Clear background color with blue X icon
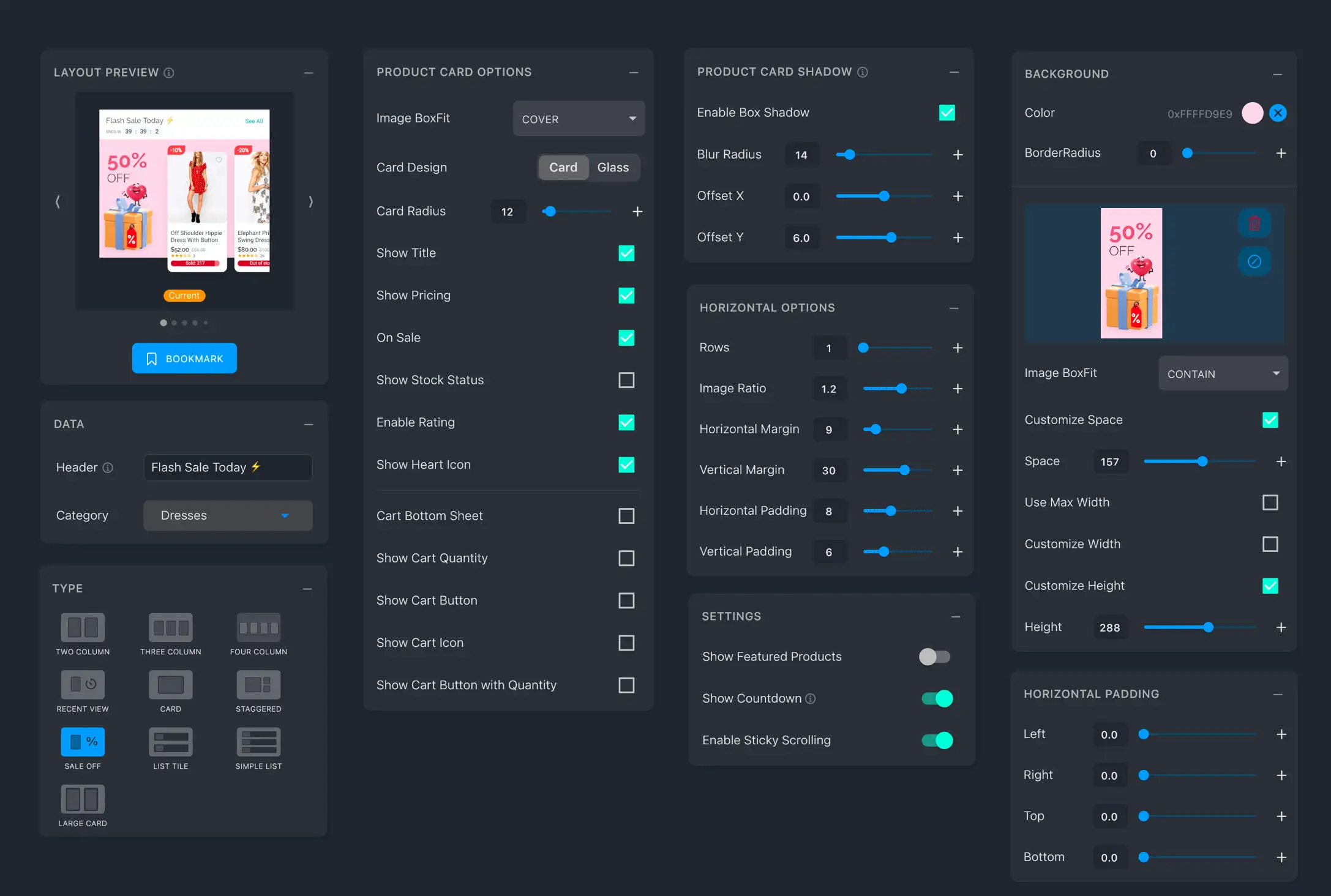This screenshot has height=896, width=1331. pyautogui.click(x=1278, y=113)
